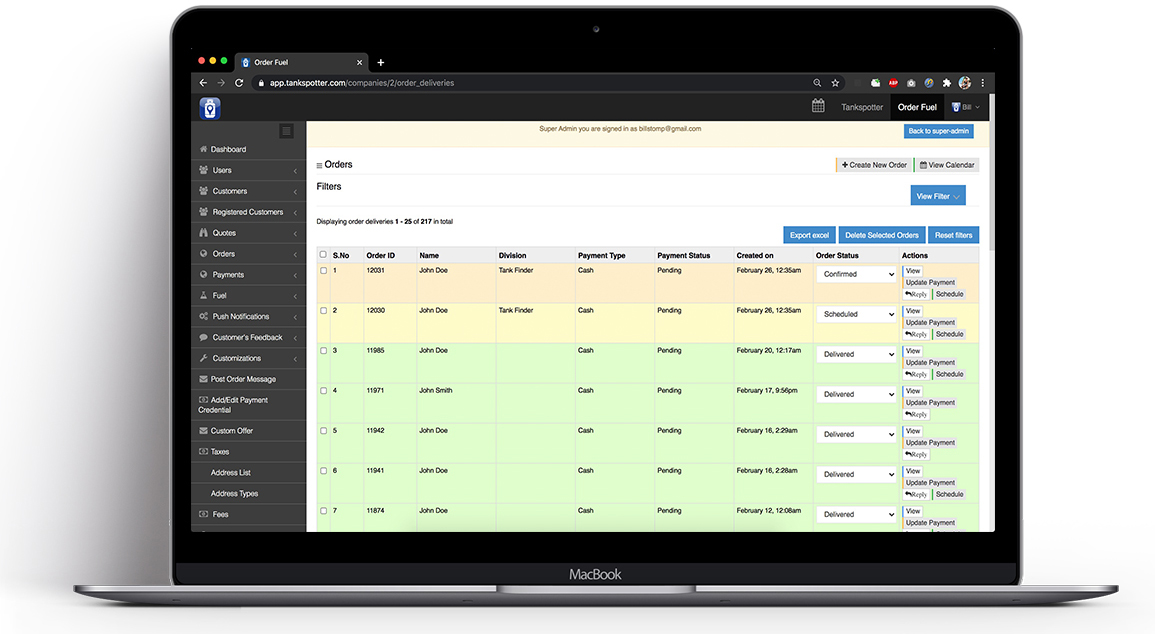Click the browser reload icon
This screenshot has width=1155, height=634.
click(x=239, y=83)
